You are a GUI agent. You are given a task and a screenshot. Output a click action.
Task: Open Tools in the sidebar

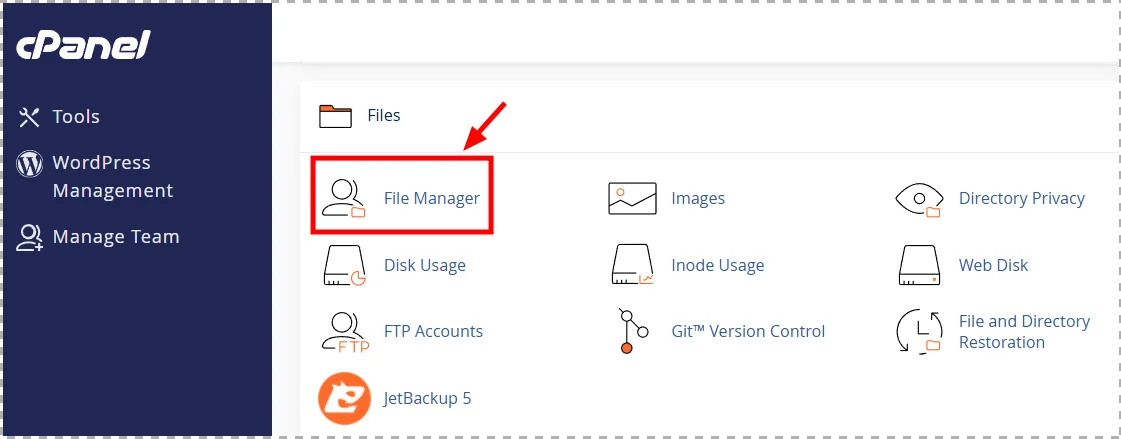[x=76, y=117]
